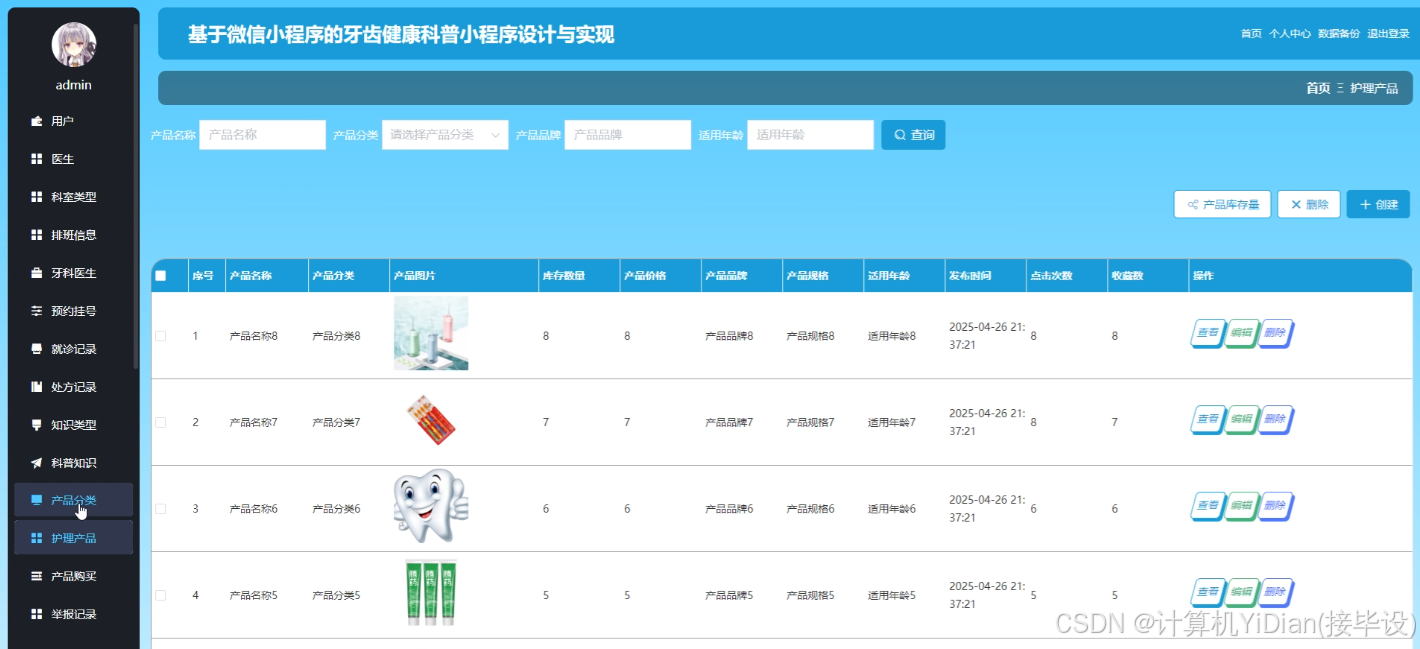Open the breadcrumb expander next to 首页
This screenshot has width=1420, height=649.
click(x=1338, y=88)
